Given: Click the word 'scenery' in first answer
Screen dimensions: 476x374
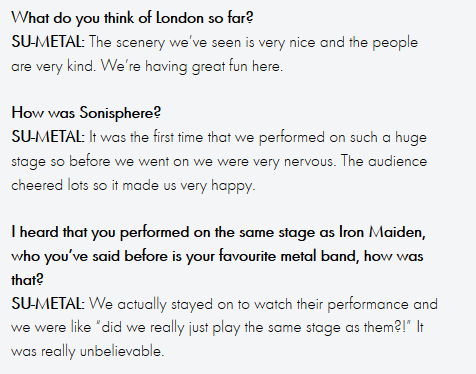Looking at the screenshot, I should [140, 43].
